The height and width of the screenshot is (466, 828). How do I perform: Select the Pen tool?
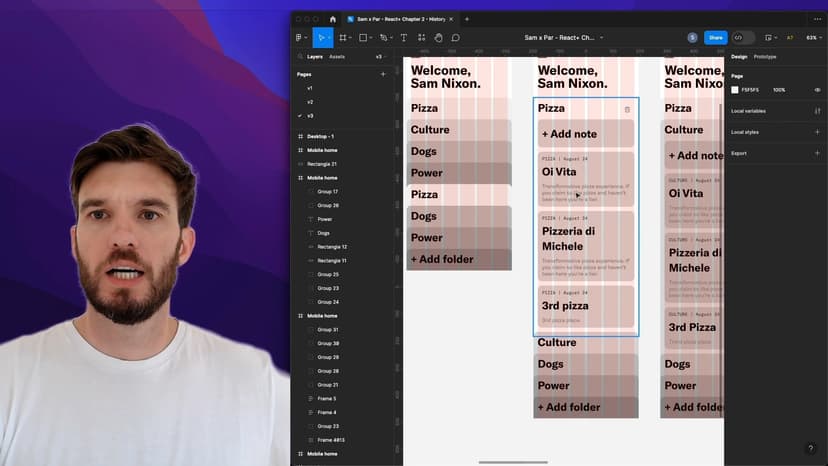tap(383, 38)
